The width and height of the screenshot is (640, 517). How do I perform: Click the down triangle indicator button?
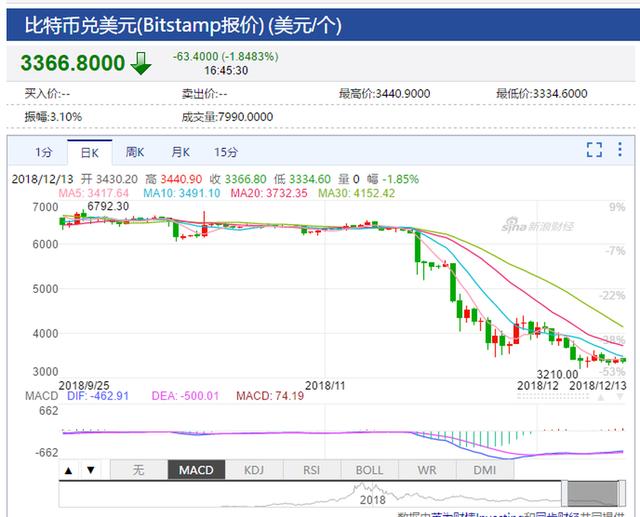pyautogui.click(x=91, y=470)
